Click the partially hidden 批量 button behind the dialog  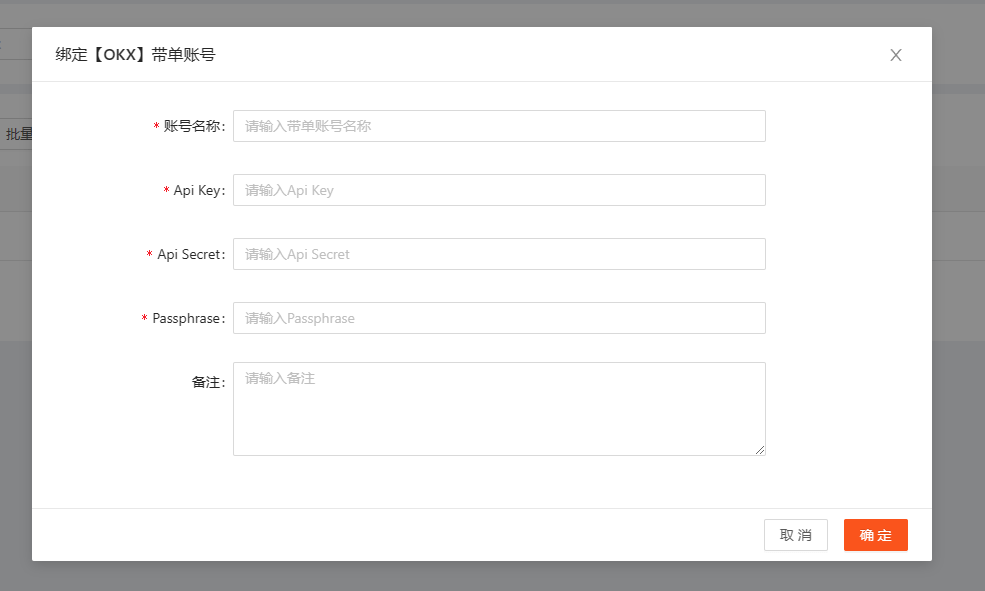coord(16,134)
